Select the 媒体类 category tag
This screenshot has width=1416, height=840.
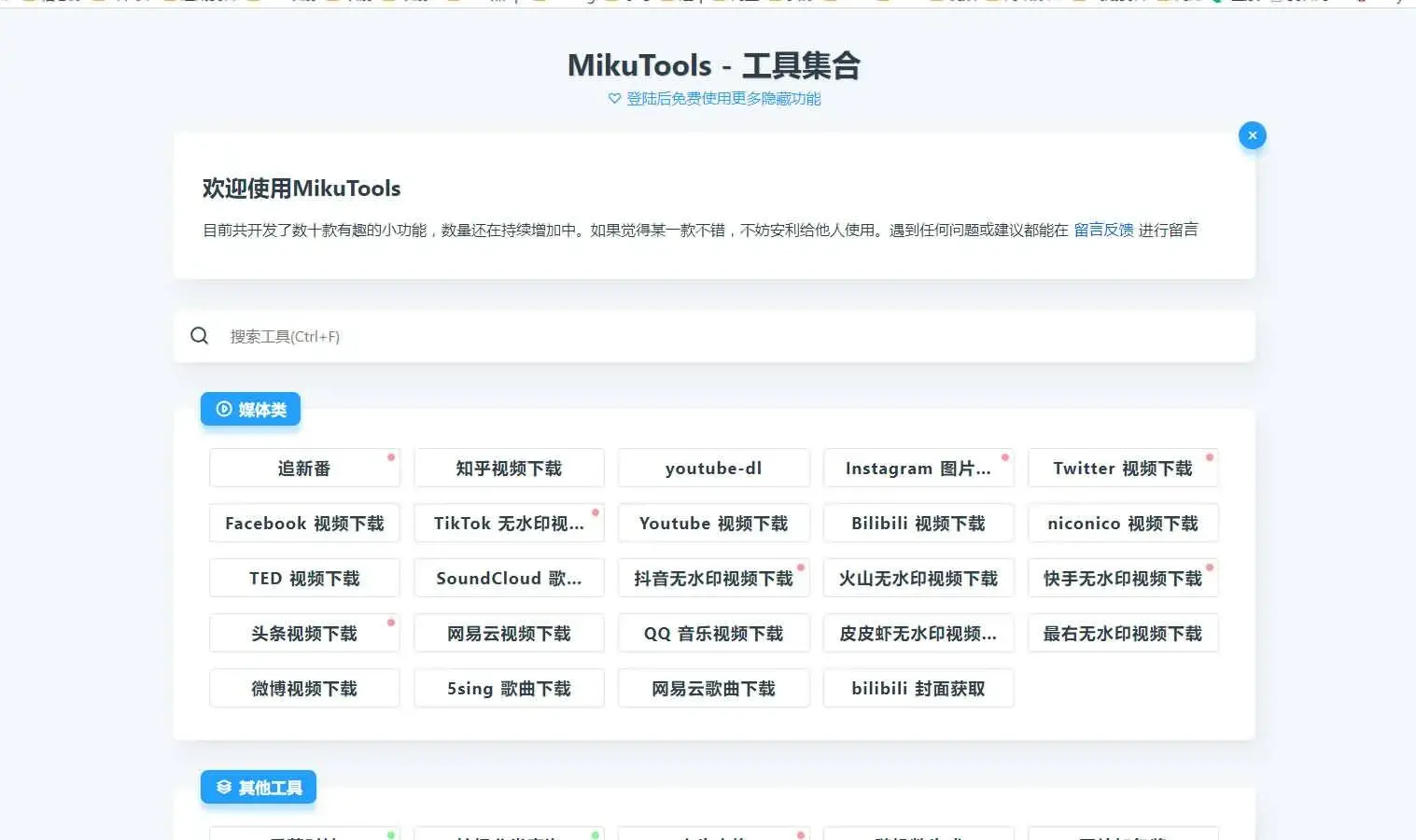(x=250, y=409)
